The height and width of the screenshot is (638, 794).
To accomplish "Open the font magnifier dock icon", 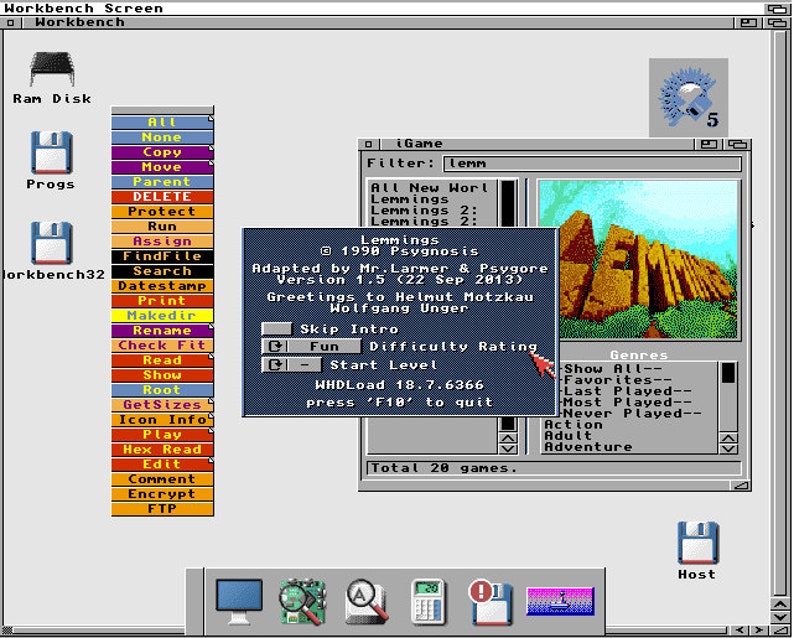I will 367,602.
